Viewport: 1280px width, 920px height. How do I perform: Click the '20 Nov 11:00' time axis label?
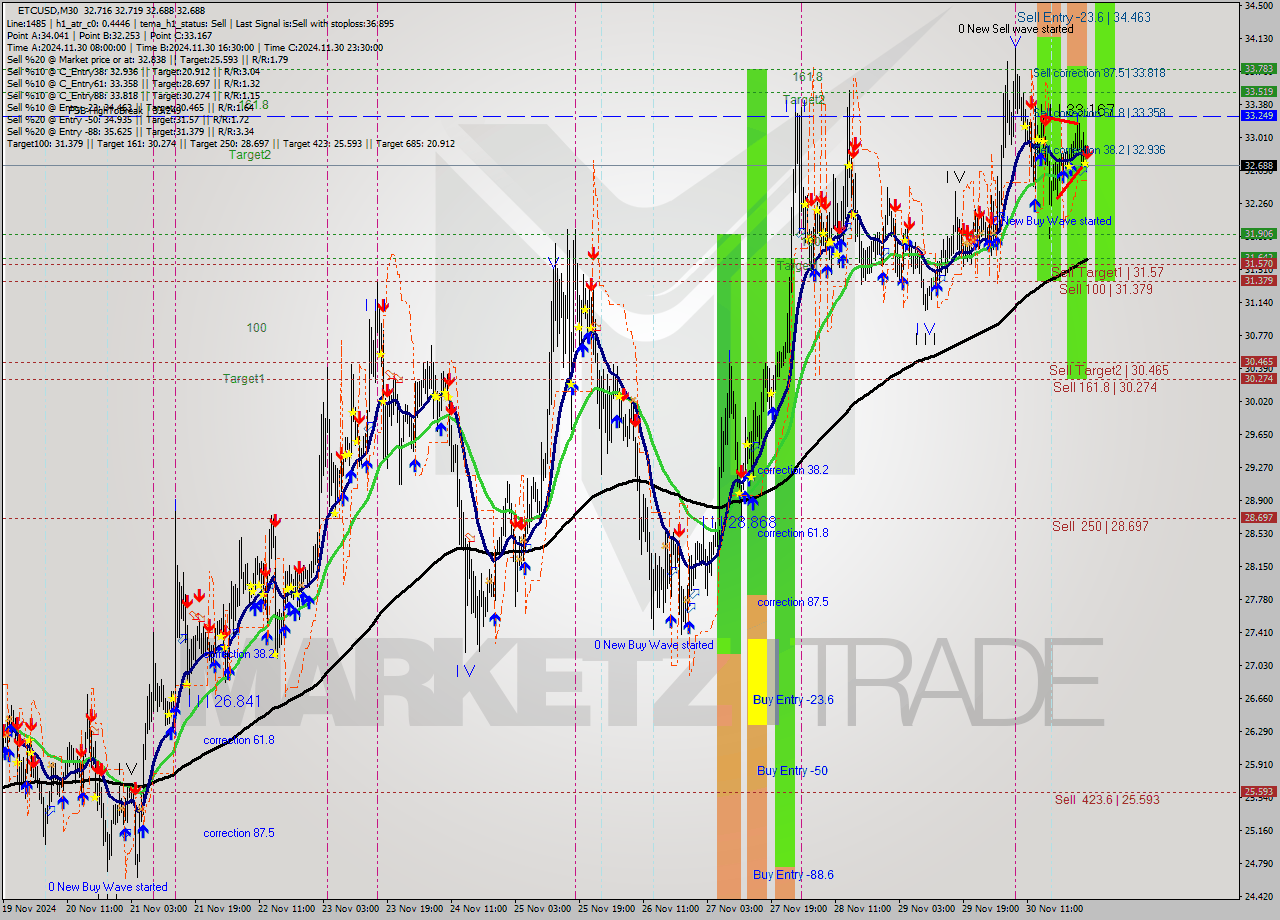click(x=95, y=909)
